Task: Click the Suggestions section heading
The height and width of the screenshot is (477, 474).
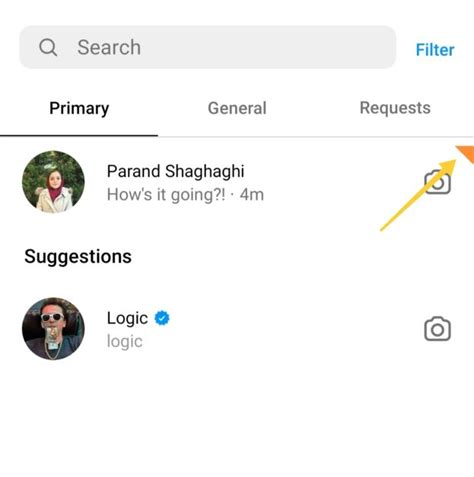Action: tap(78, 257)
